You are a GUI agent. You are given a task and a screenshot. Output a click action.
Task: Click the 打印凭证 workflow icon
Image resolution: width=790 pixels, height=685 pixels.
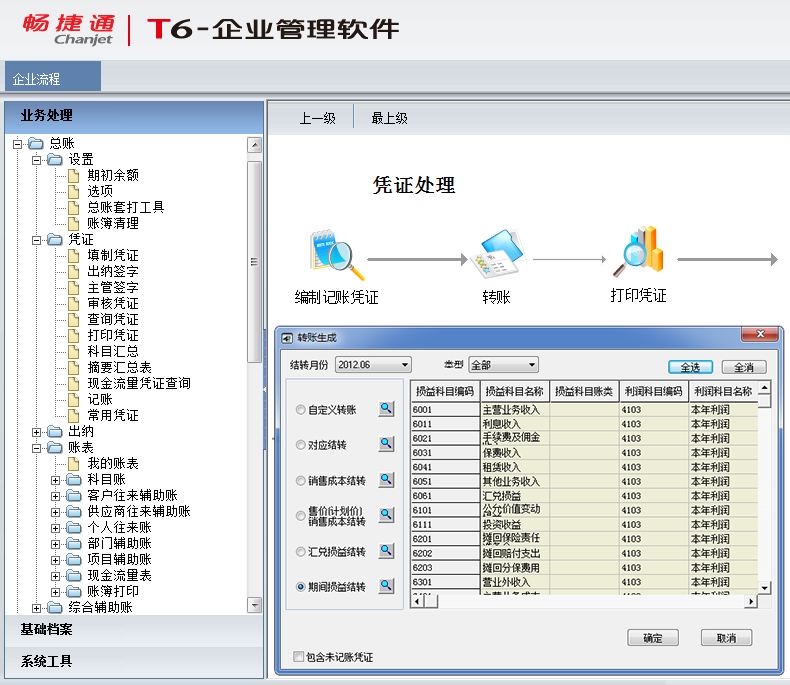click(638, 254)
